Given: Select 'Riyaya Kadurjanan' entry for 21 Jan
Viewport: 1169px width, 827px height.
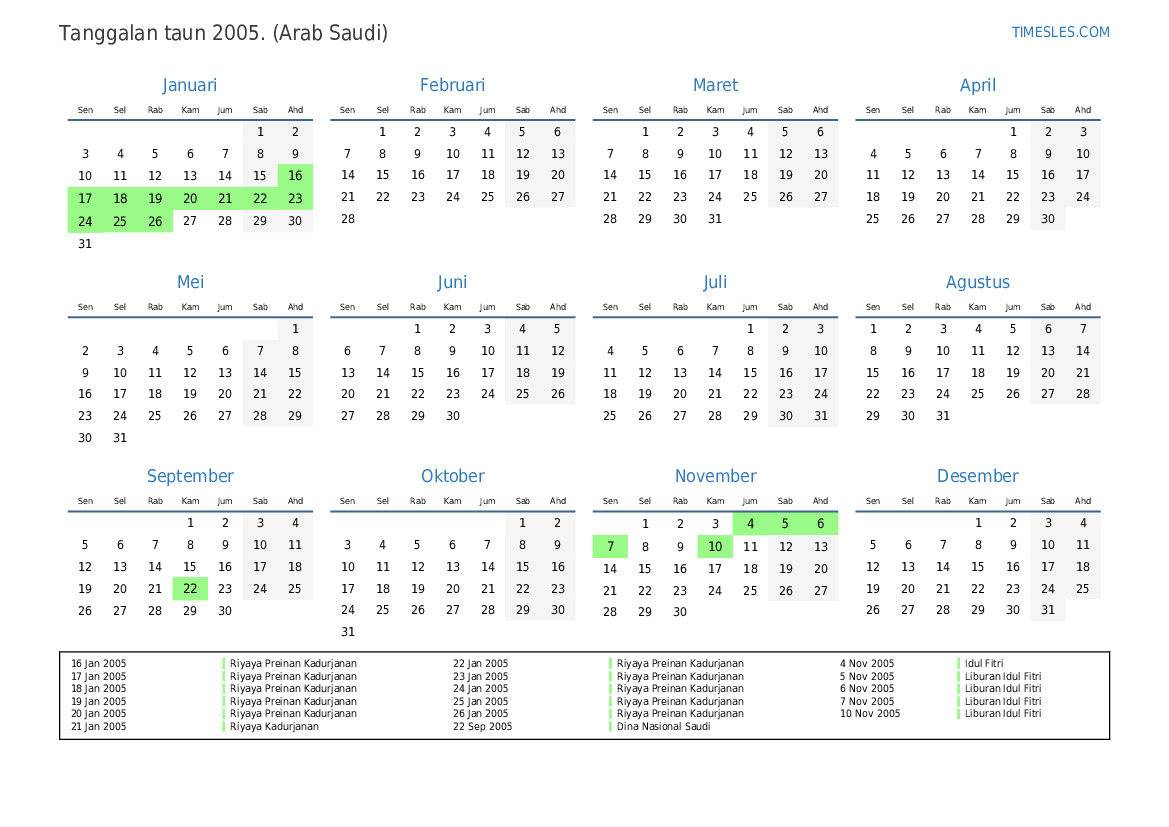Looking at the screenshot, I should click(x=274, y=727).
